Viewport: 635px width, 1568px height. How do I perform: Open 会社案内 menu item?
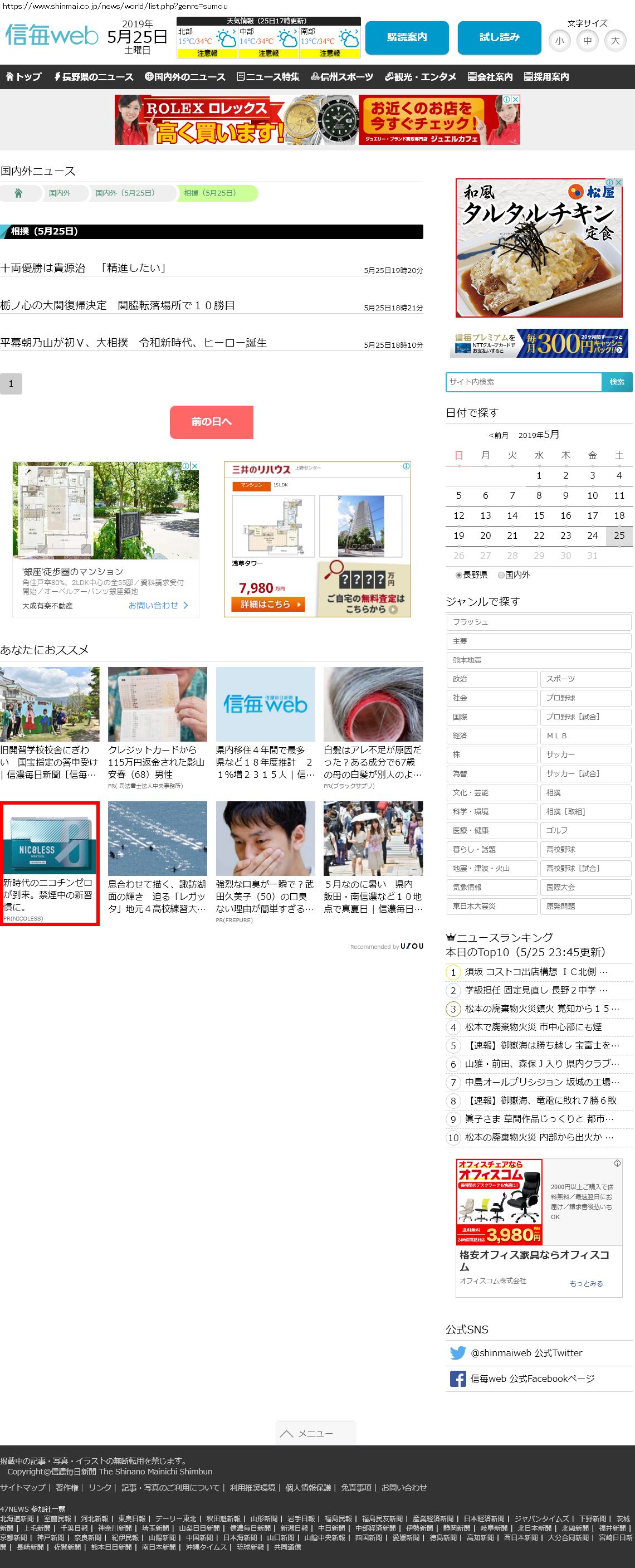point(490,77)
